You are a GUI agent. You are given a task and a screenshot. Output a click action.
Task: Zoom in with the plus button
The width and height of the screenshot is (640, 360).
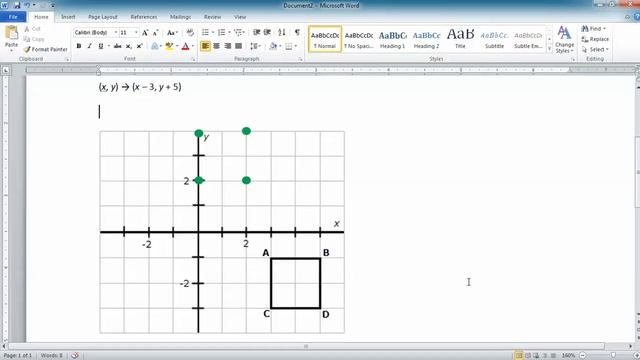pos(637,356)
